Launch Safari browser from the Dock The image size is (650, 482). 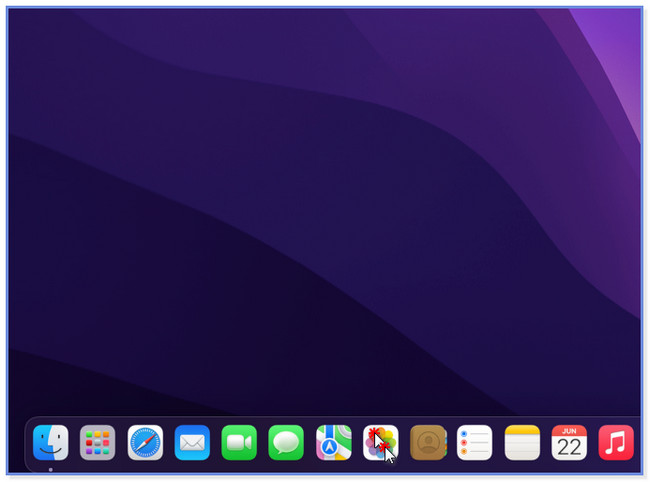[x=145, y=443]
